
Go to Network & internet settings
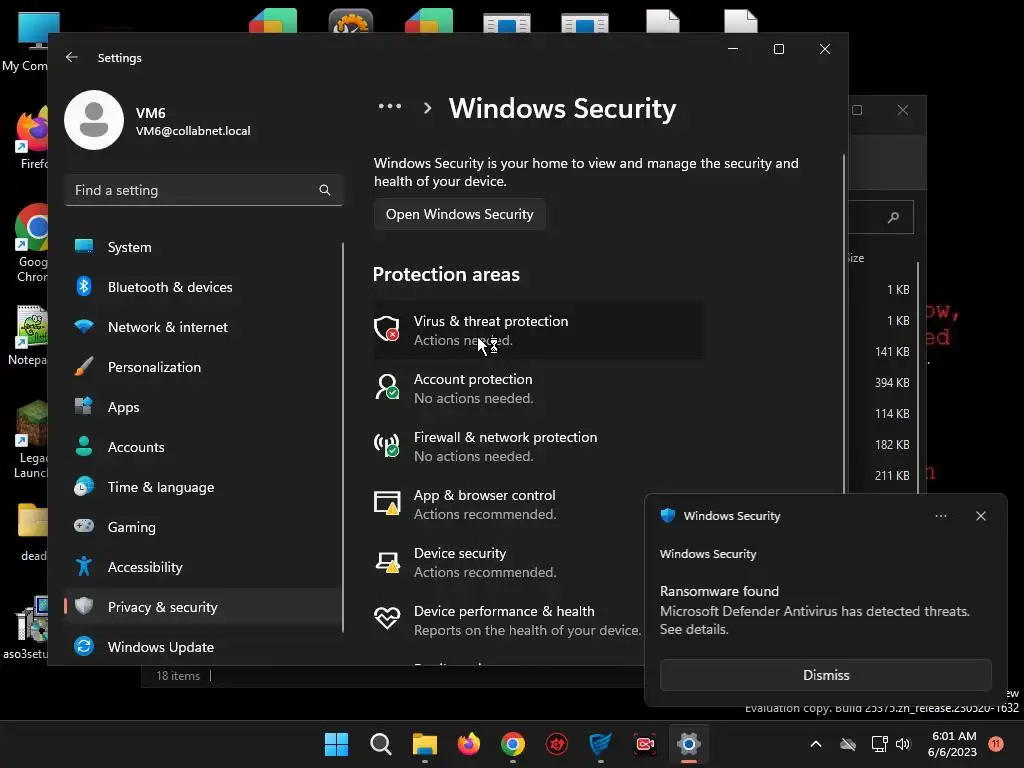(202, 327)
